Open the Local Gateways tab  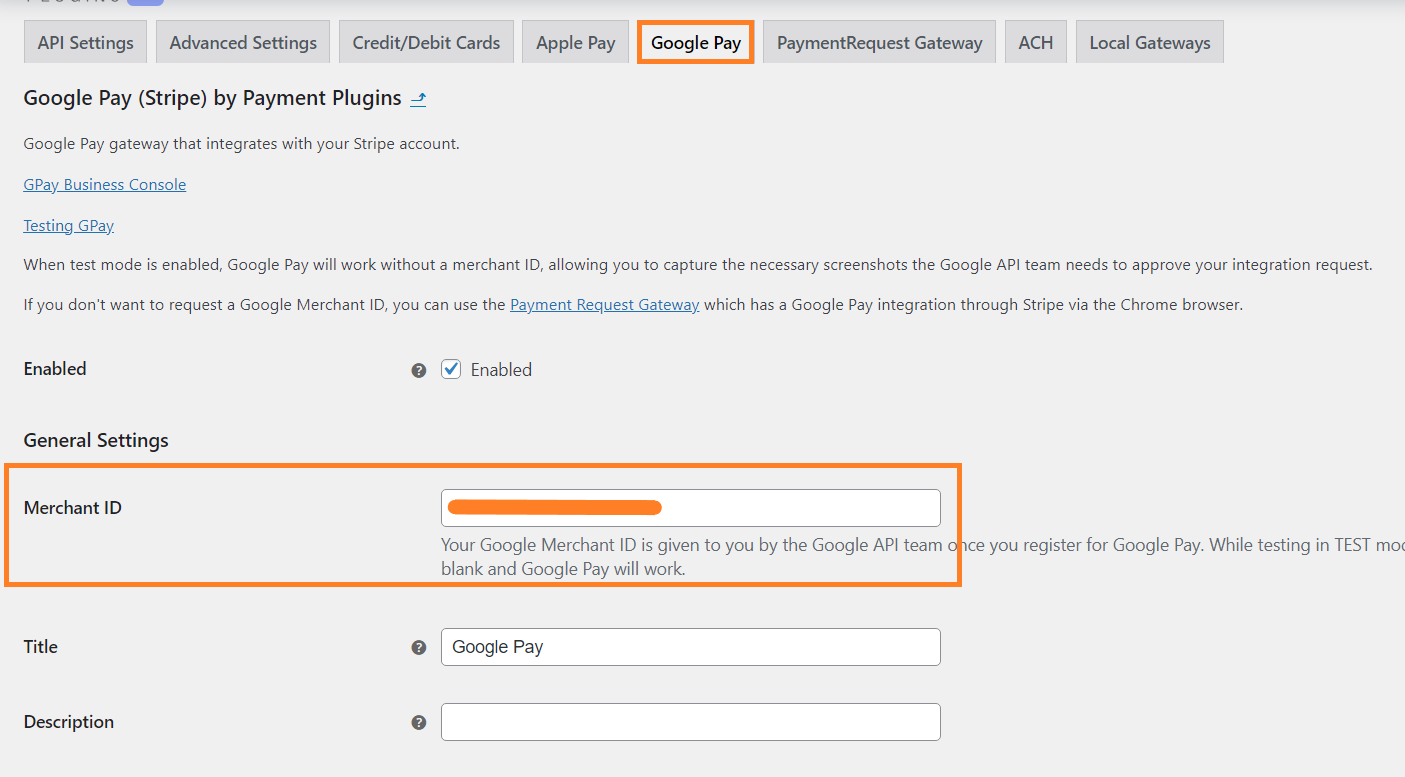[1150, 43]
